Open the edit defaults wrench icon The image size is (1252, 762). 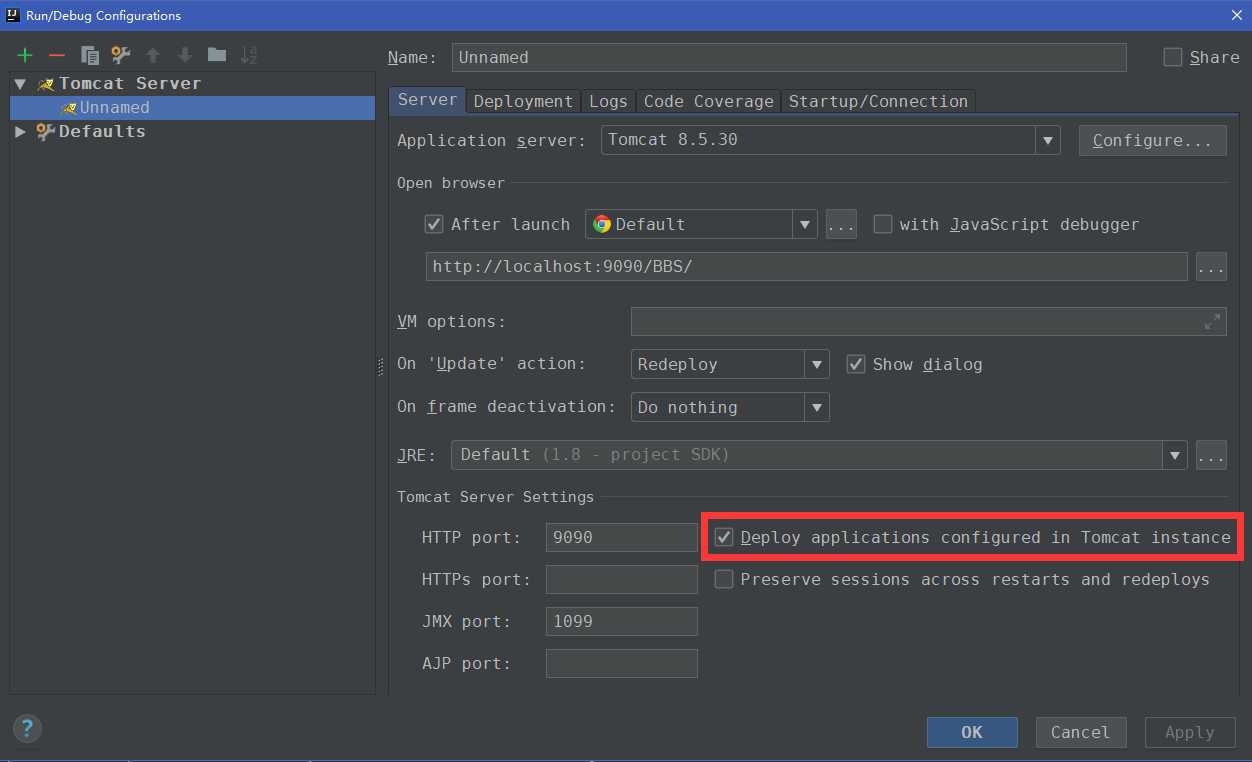121,55
